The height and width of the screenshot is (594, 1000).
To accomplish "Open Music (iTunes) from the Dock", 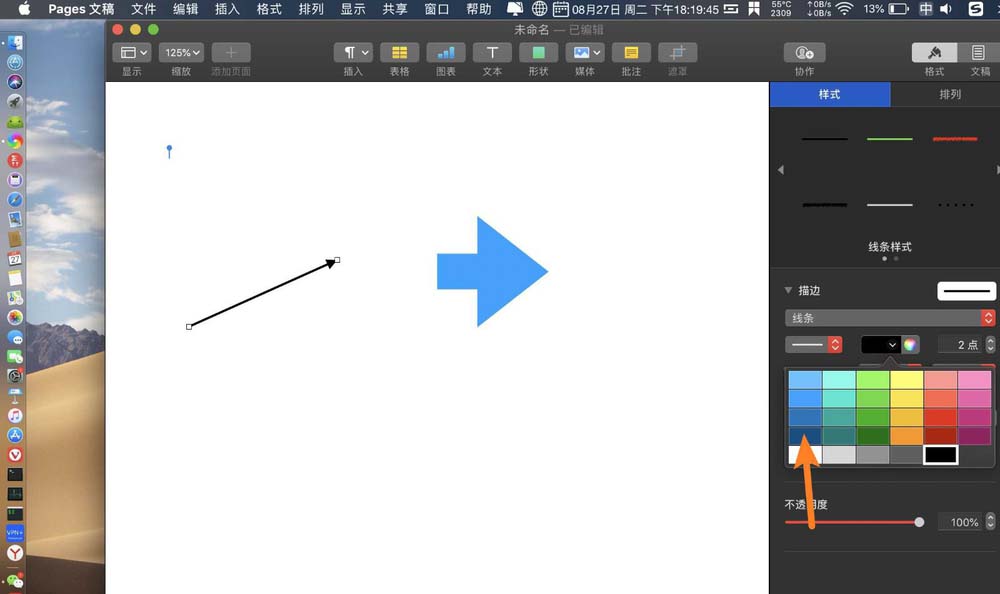I will 15,415.
